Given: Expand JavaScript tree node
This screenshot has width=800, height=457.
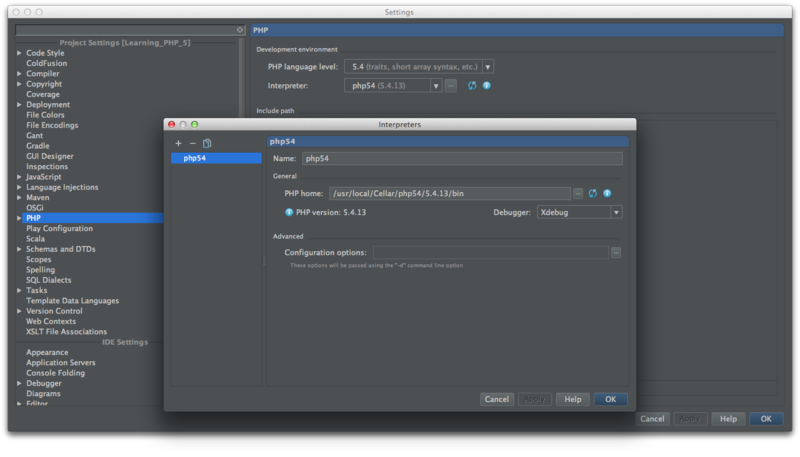Looking at the screenshot, I should point(19,177).
